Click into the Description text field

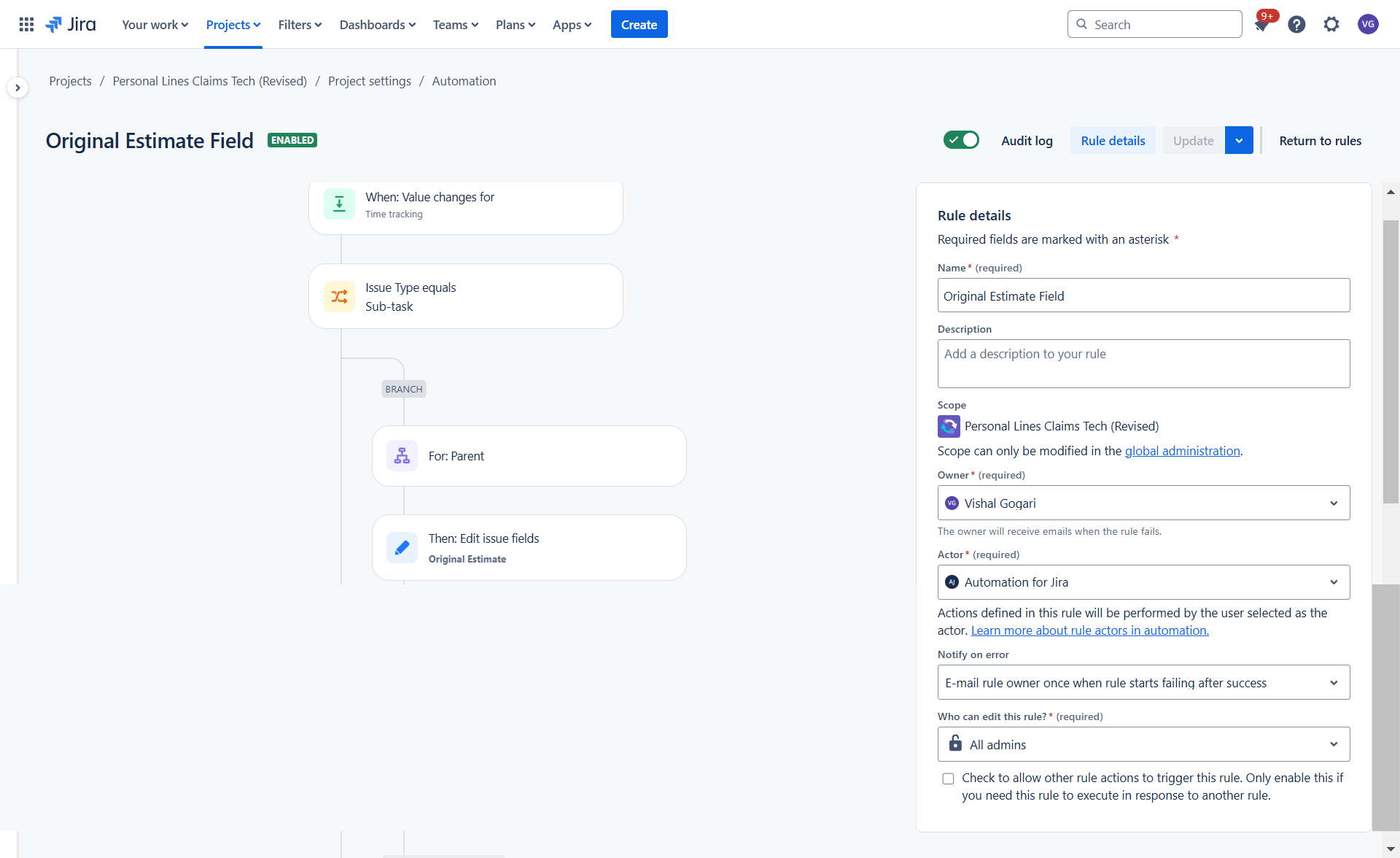coord(1143,363)
